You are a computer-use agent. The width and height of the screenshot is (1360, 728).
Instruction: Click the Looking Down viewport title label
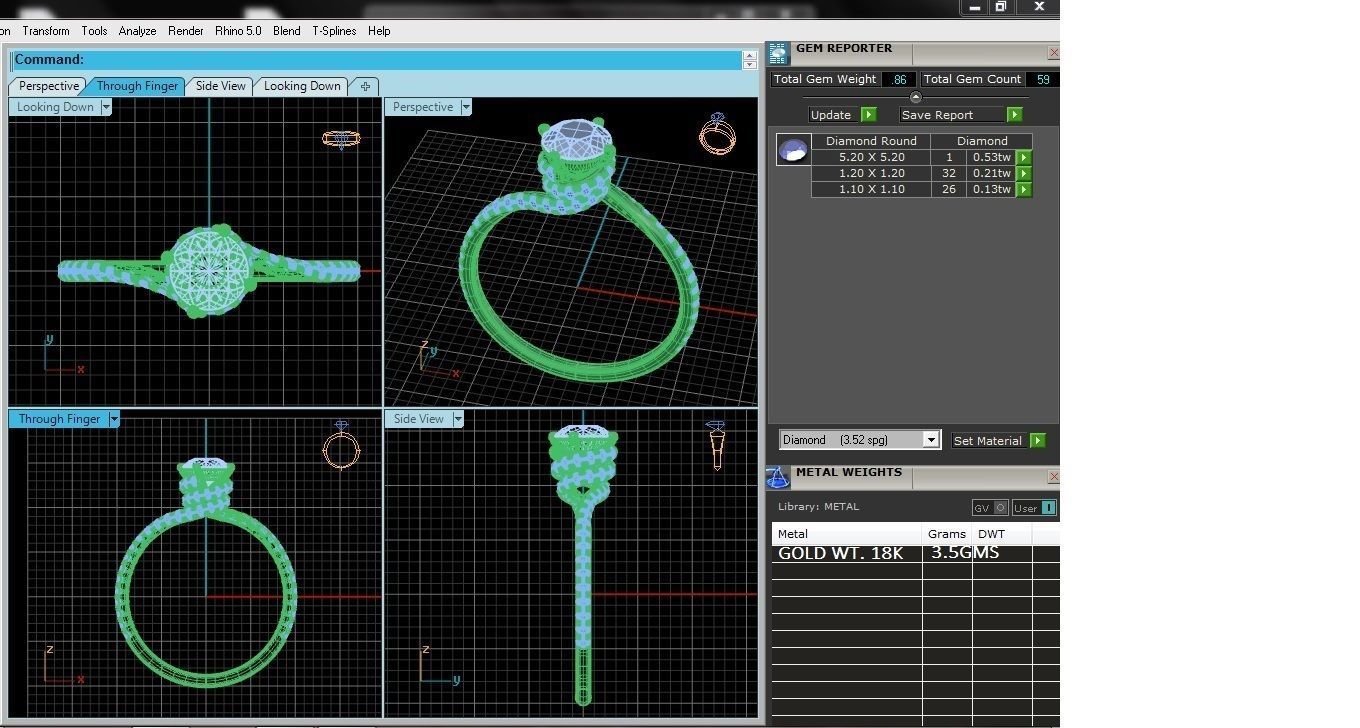point(55,107)
